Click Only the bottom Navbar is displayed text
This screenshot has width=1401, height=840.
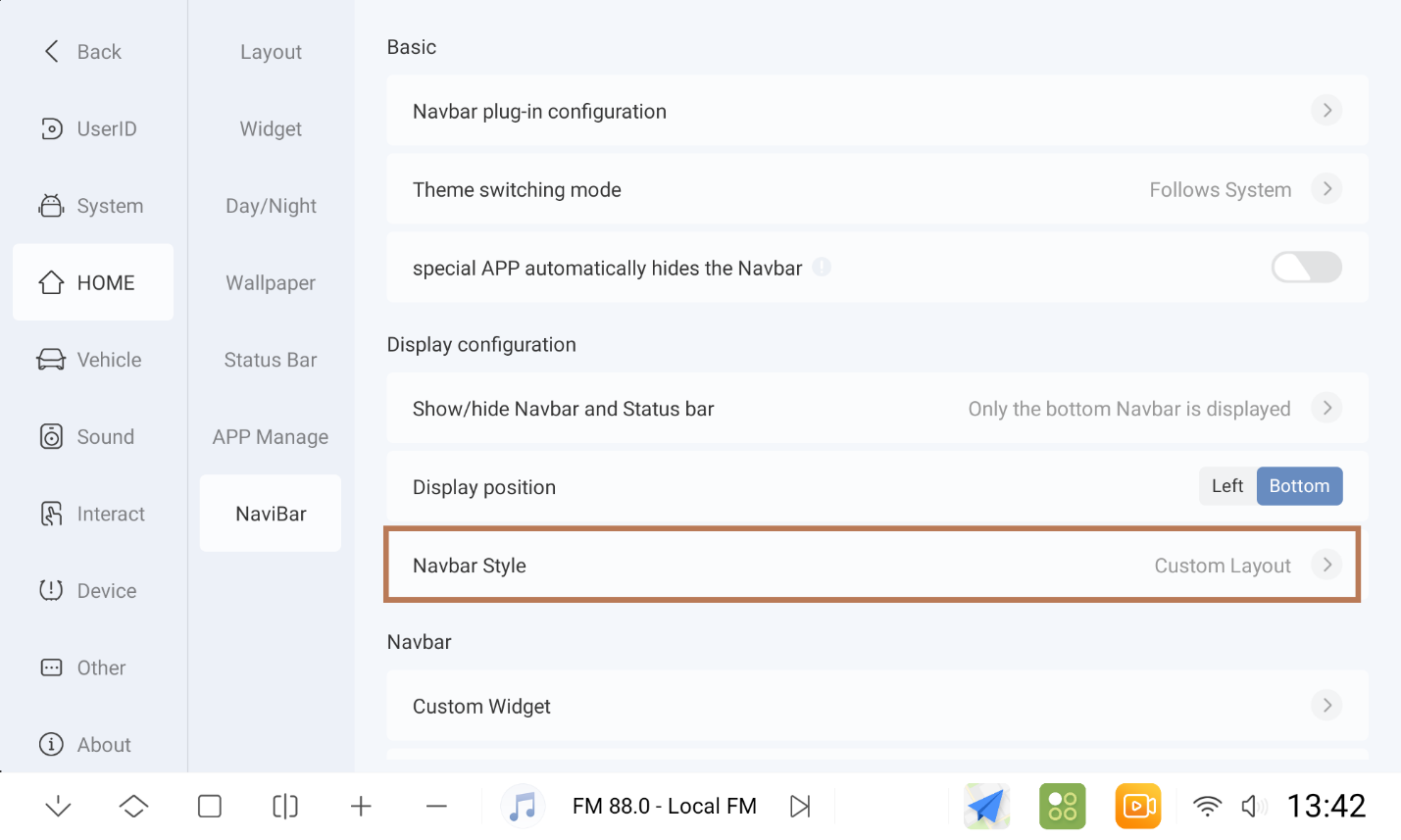pyautogui.click(x=1128, y=409)
